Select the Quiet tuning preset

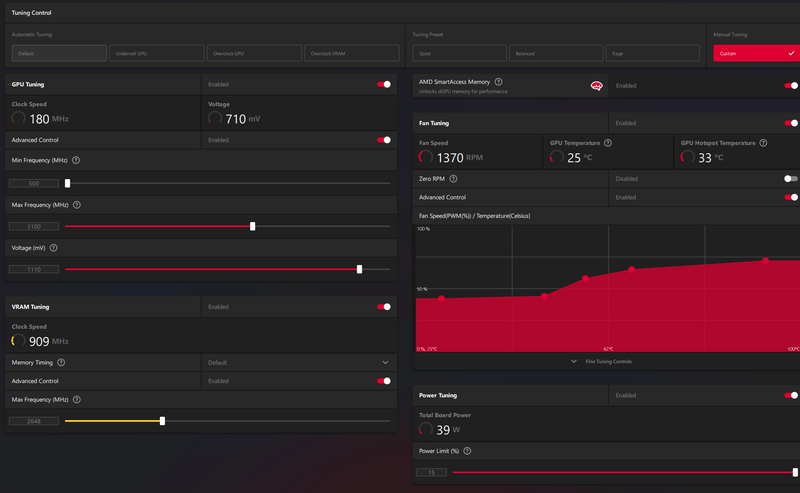pos(459,53)
